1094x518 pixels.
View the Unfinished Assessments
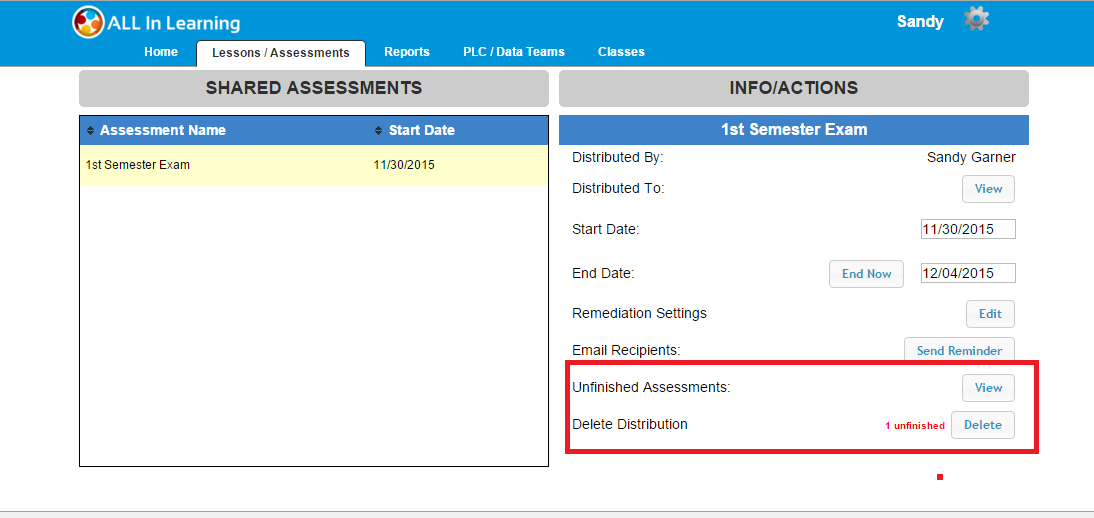tap(988, 388)
